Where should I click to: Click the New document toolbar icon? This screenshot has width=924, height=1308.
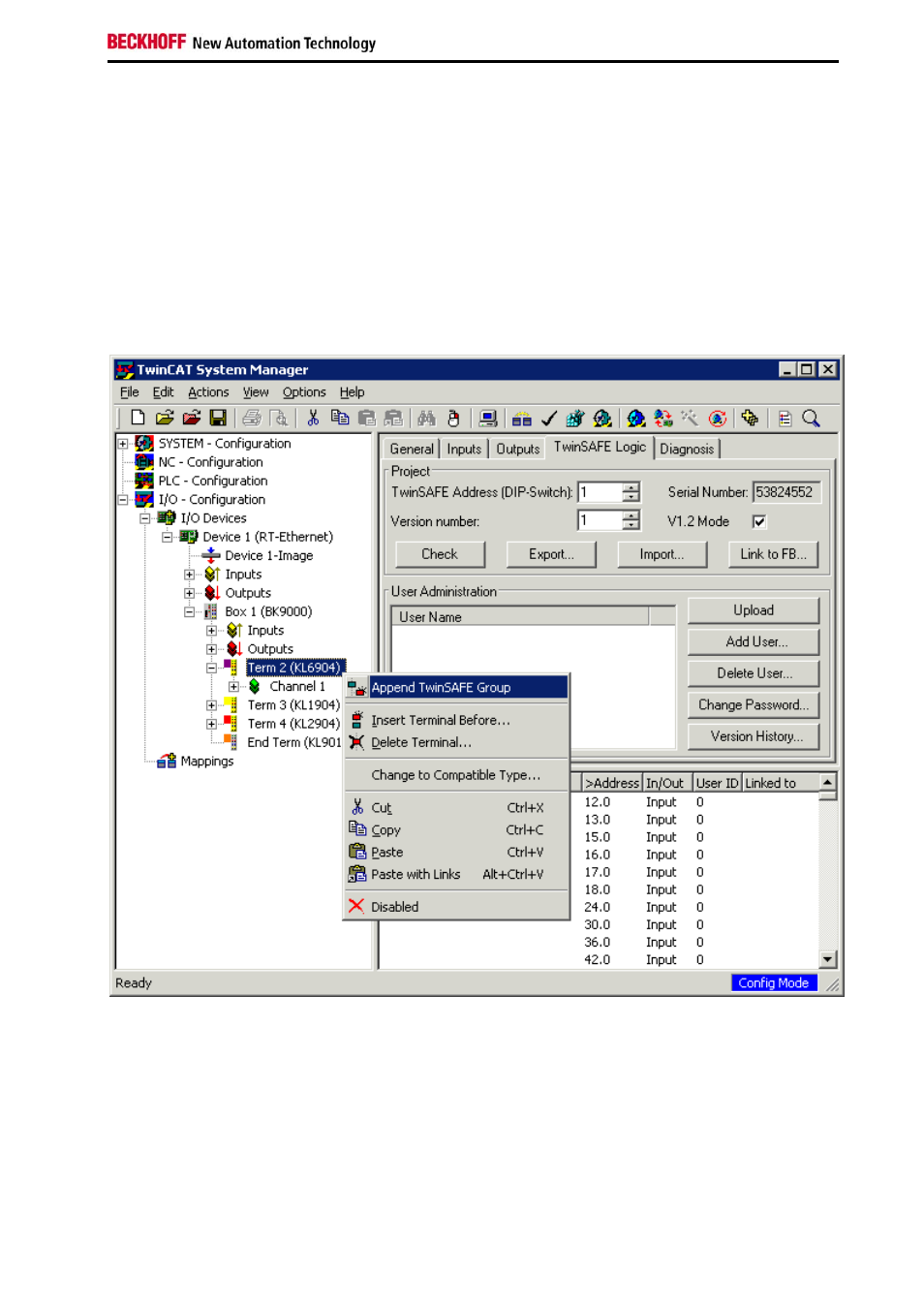[138, 419]
